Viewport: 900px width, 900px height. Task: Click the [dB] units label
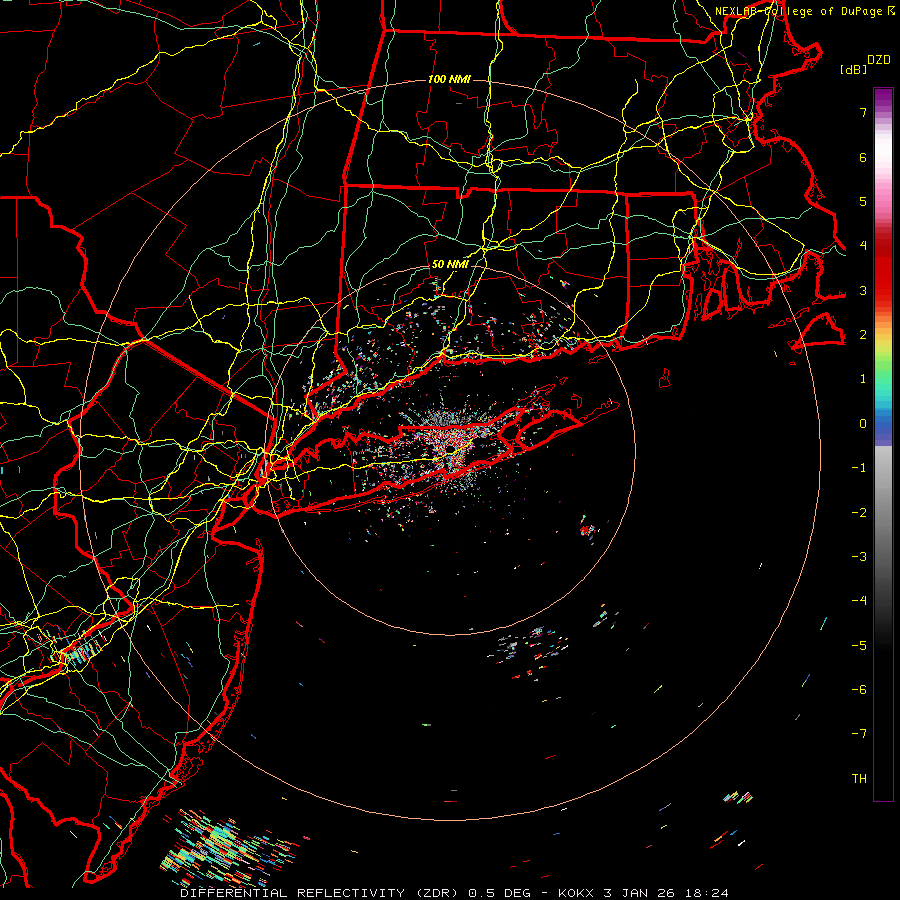coord(853,69)
